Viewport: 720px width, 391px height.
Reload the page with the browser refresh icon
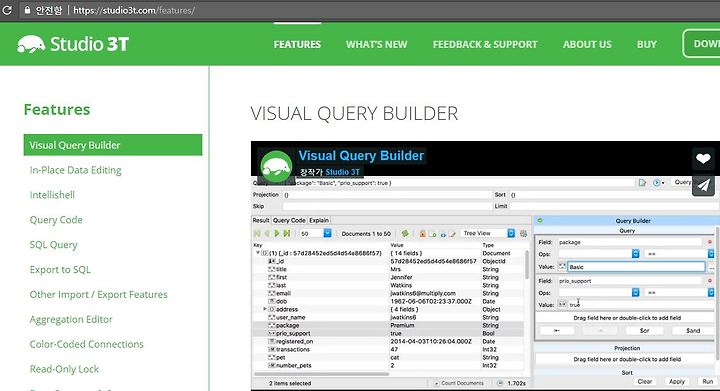pos(7,10)
